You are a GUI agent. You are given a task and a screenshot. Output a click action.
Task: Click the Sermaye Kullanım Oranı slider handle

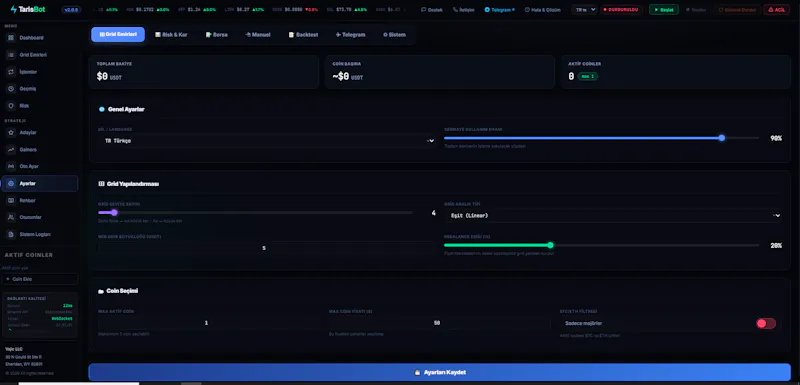point(721,138)
